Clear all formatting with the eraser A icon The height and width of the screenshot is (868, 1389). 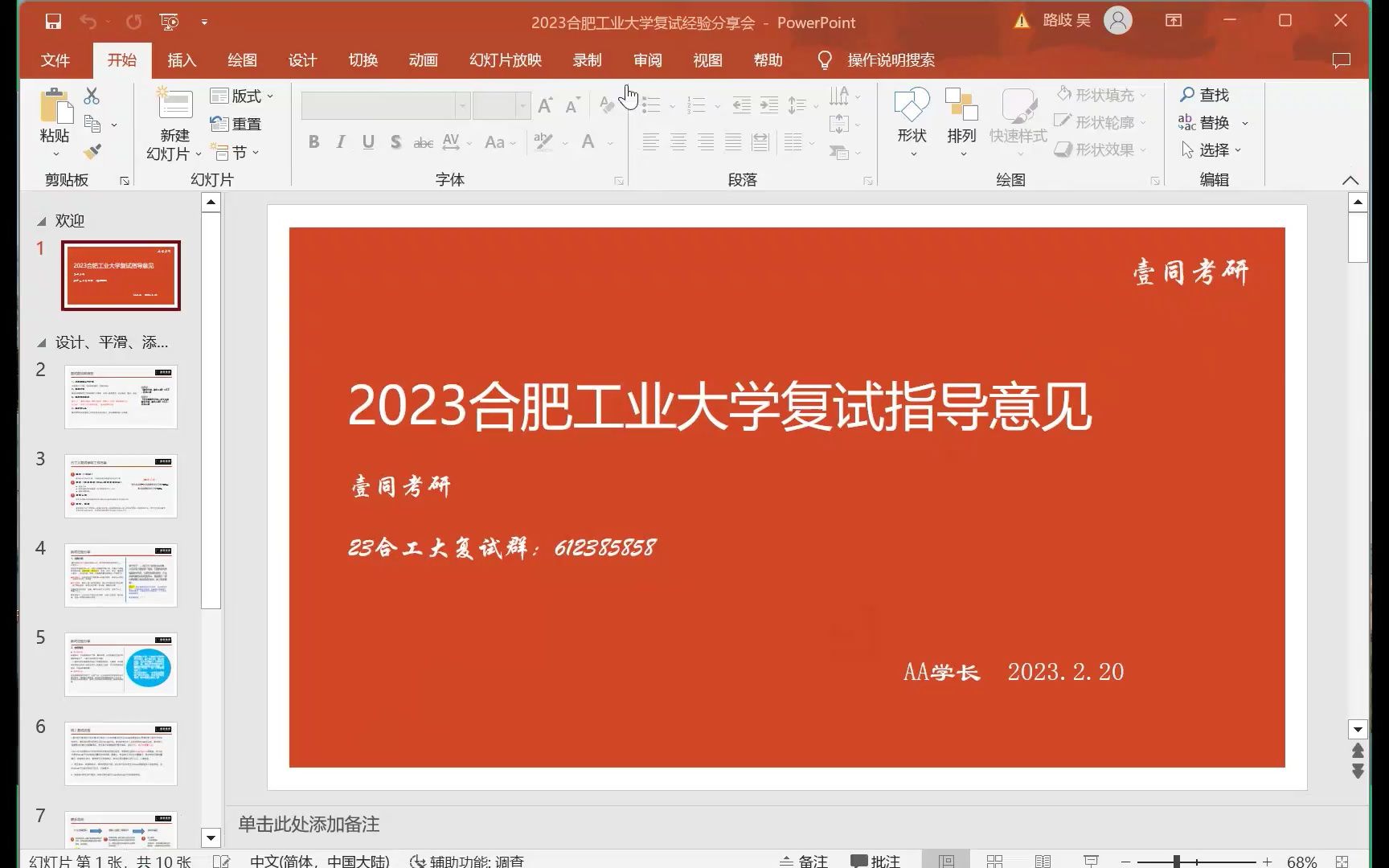(x=608, y=105)
